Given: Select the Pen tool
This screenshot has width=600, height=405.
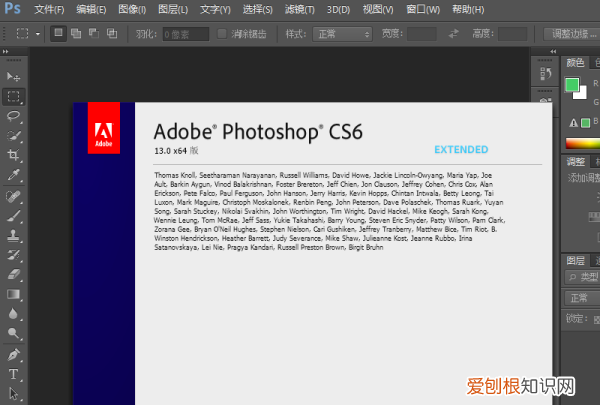Looking at the screenshot, I should coord(14,354).
